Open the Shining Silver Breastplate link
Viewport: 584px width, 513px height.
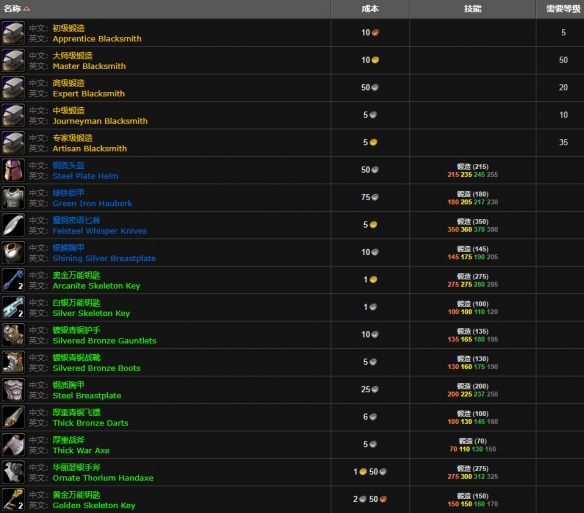click(104, 259)
